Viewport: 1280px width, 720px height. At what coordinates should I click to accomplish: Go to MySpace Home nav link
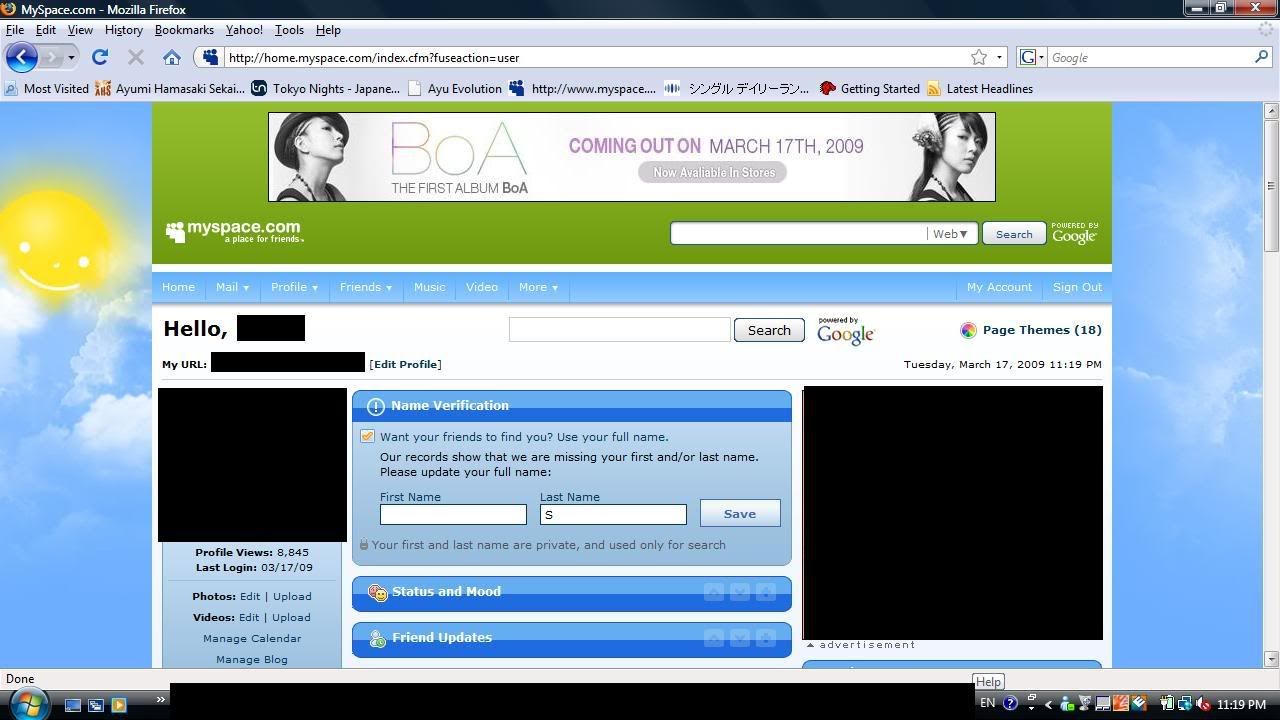click(178, 287)
